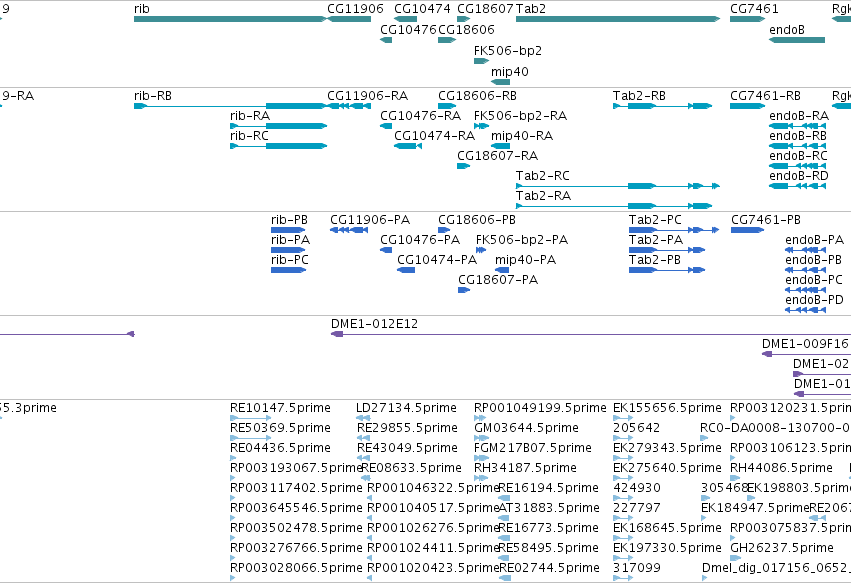The image size is (851, 583).
Task: Select the CG18607-RA transcript
Action: coord(463,166)
